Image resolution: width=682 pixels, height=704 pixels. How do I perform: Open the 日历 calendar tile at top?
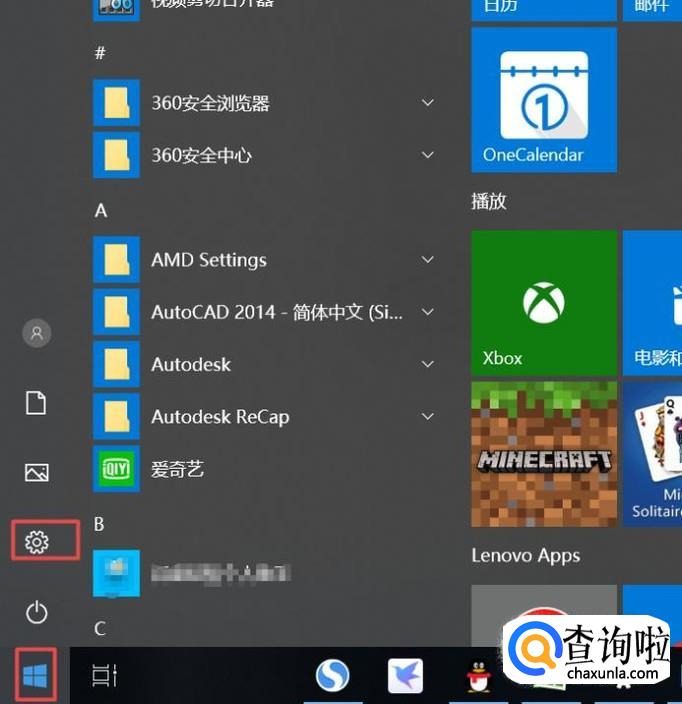pos(544,9)
